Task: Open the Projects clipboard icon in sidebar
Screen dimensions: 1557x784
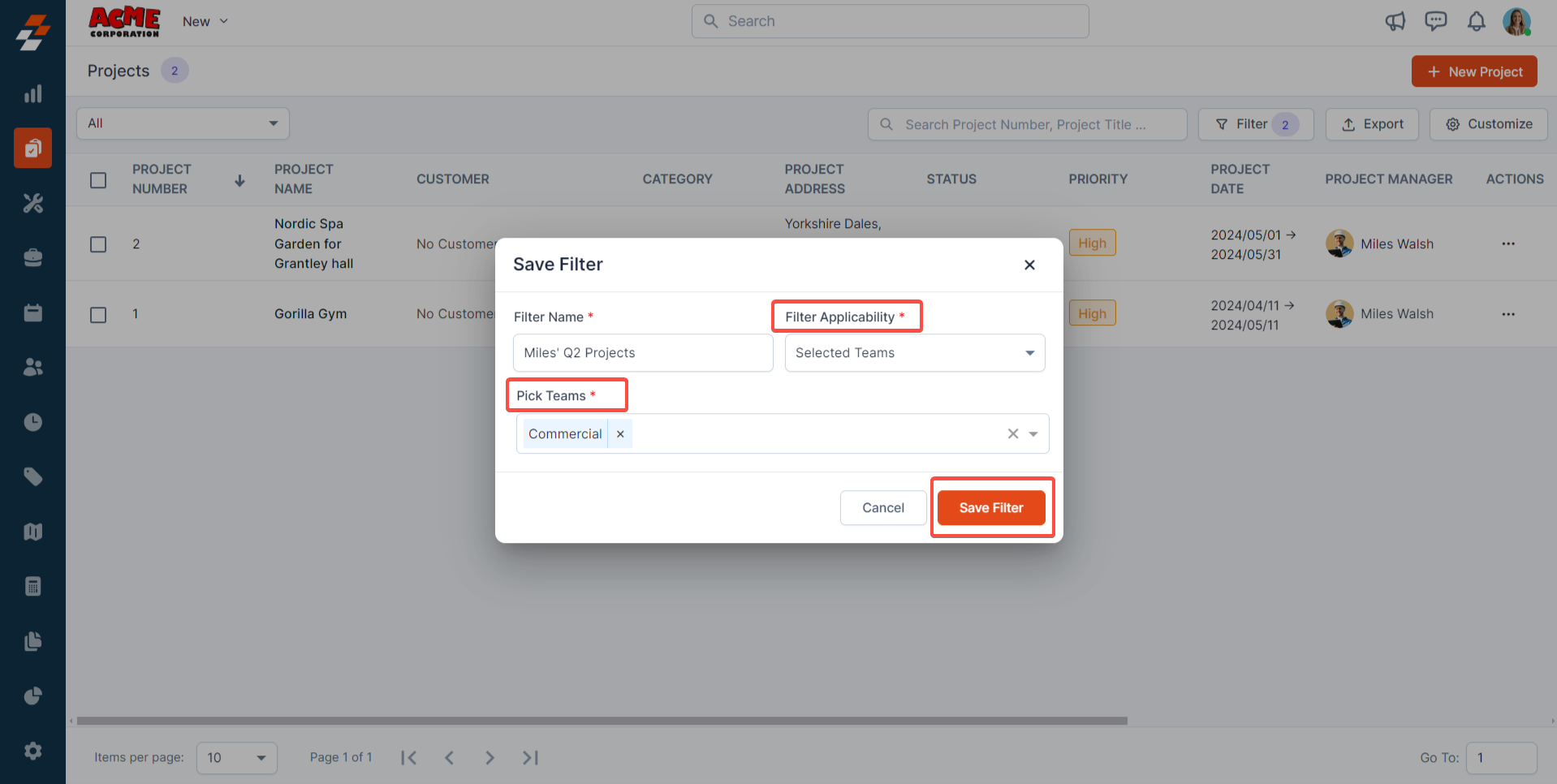Action: (32, 148)
